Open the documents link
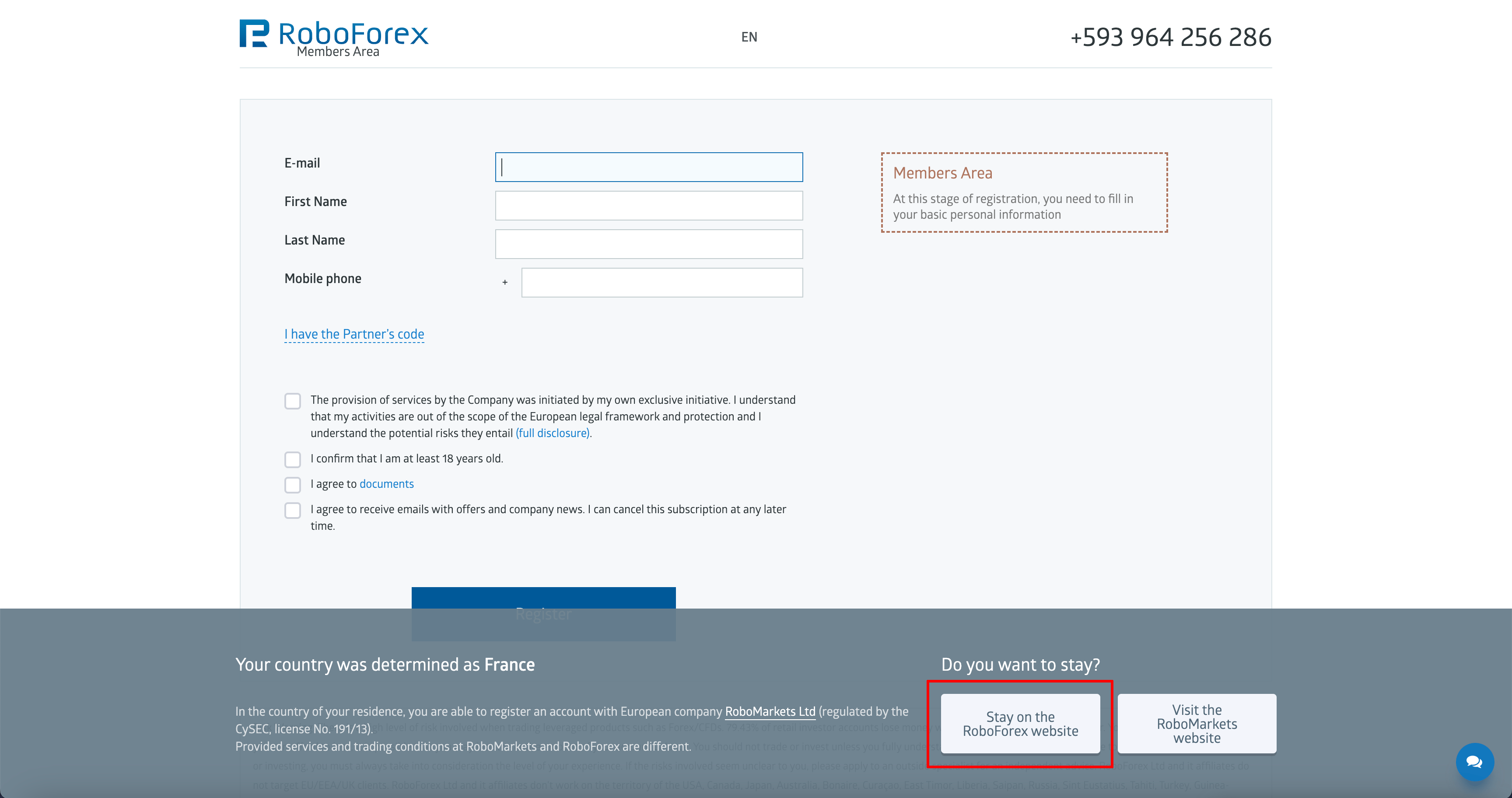 [386, 484]
